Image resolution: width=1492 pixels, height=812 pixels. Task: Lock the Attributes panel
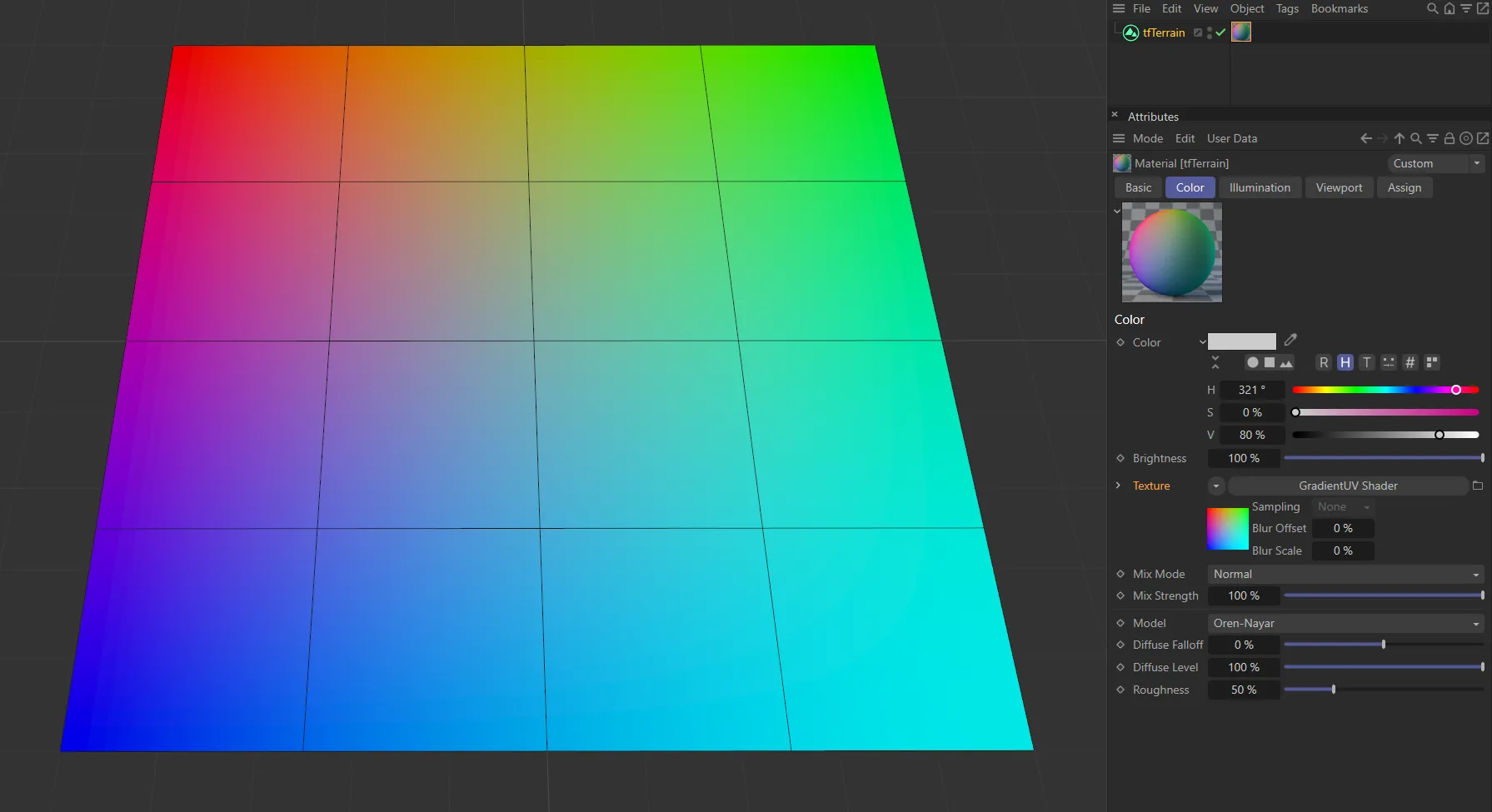tap(1450, 139)
